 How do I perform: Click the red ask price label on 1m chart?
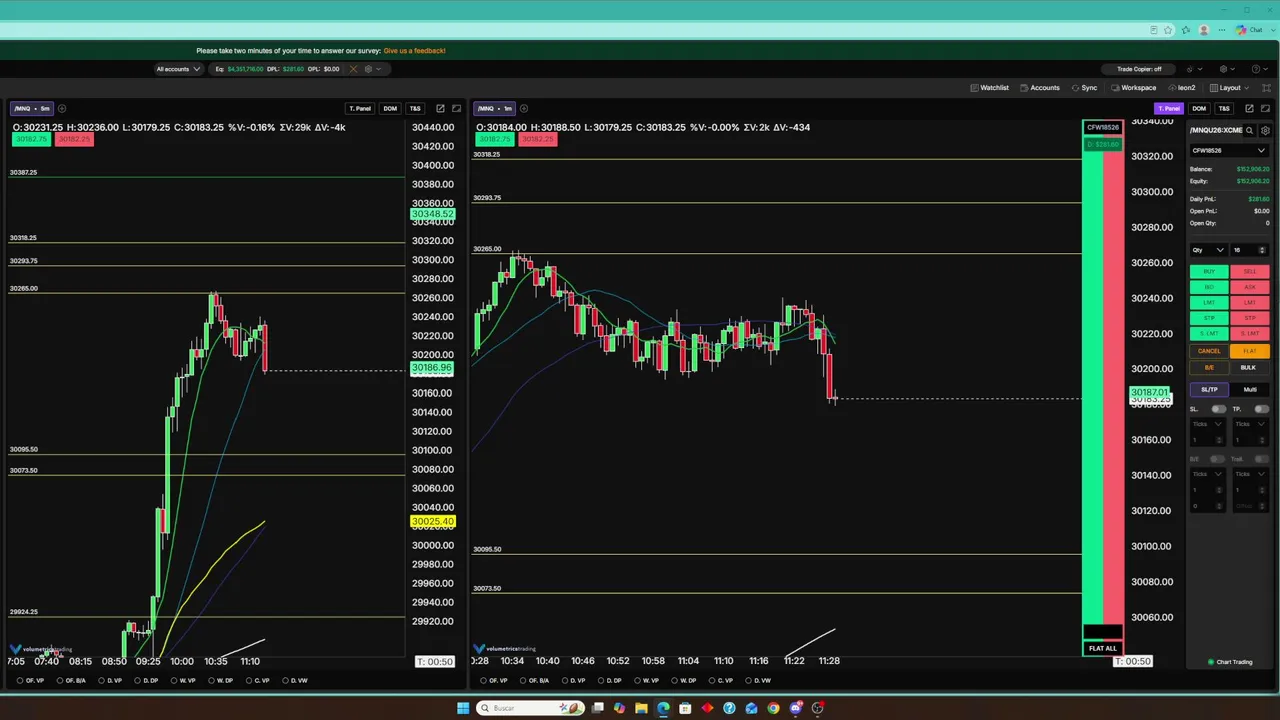click(x=538, y=139)
